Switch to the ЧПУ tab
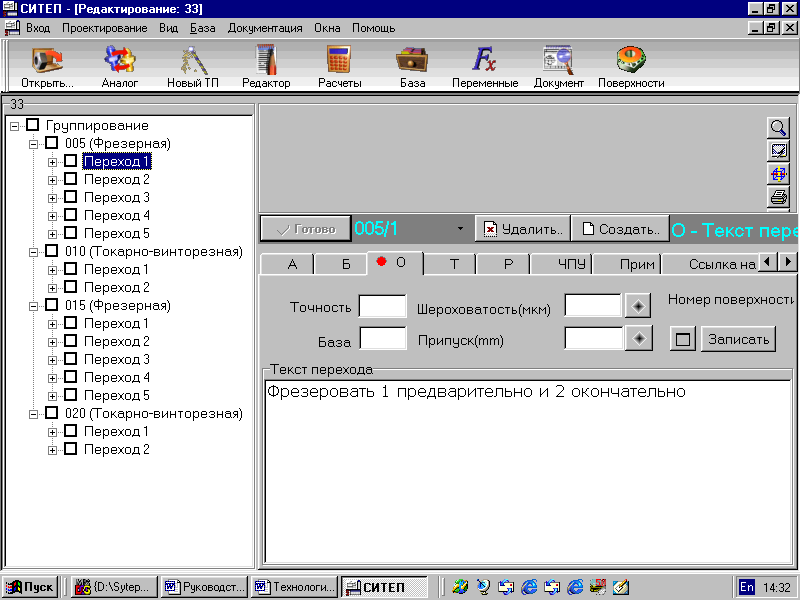 tap(561, 264)
